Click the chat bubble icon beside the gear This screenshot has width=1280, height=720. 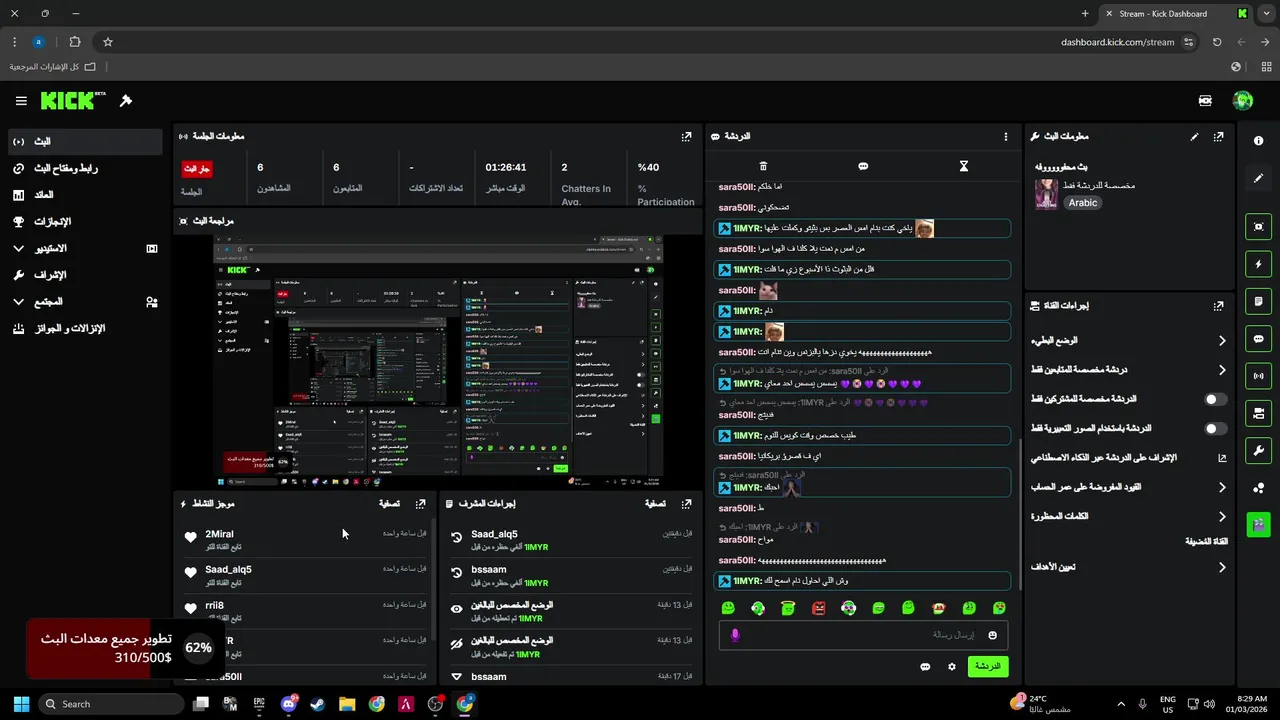[x=925, y=667]
